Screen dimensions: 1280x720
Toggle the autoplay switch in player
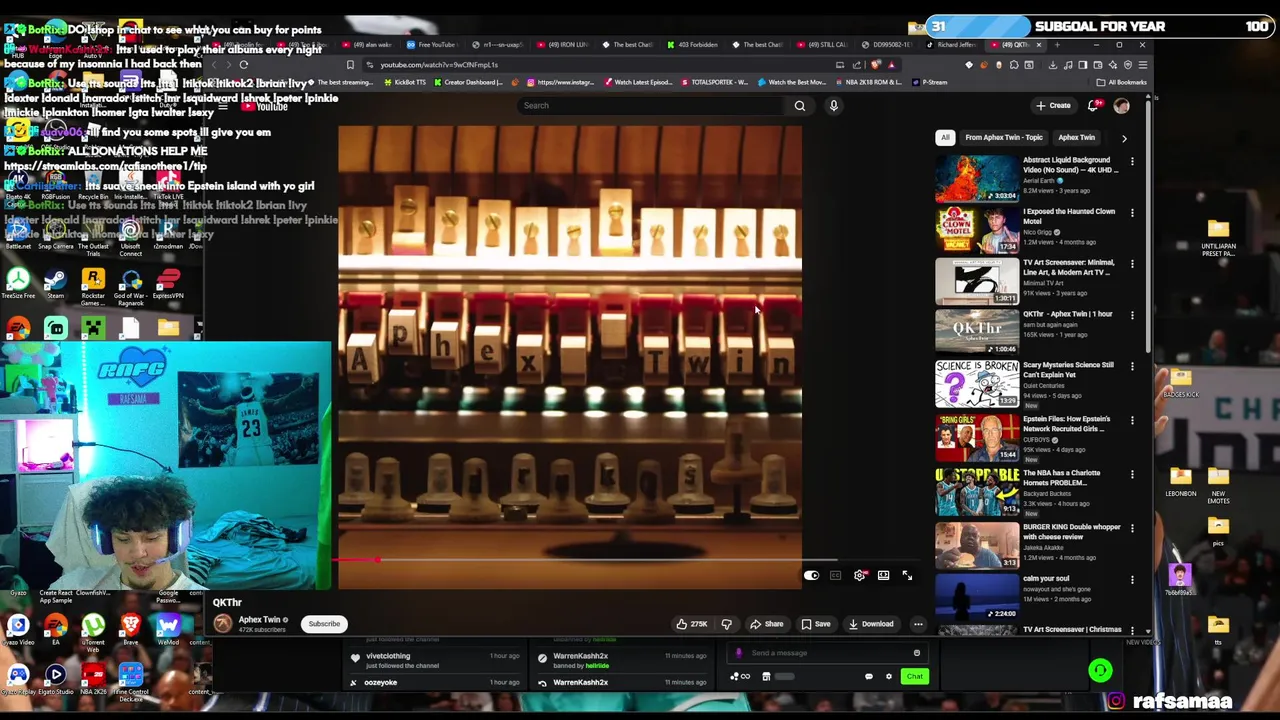(x=812, y=575)
